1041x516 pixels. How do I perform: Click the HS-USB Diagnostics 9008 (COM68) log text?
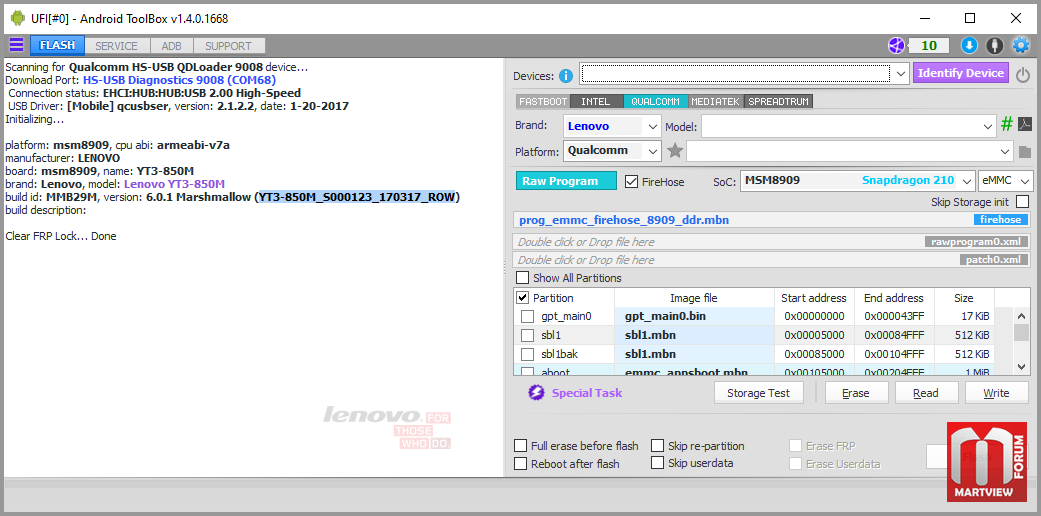pyautogui.click(x=179, y=80)
